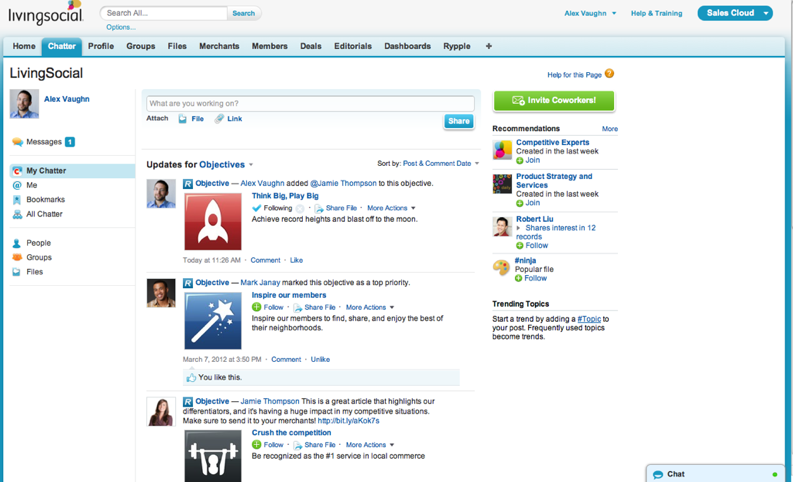
Task: Click the Share File icon under Inspire our members
Action: (298, 308)
